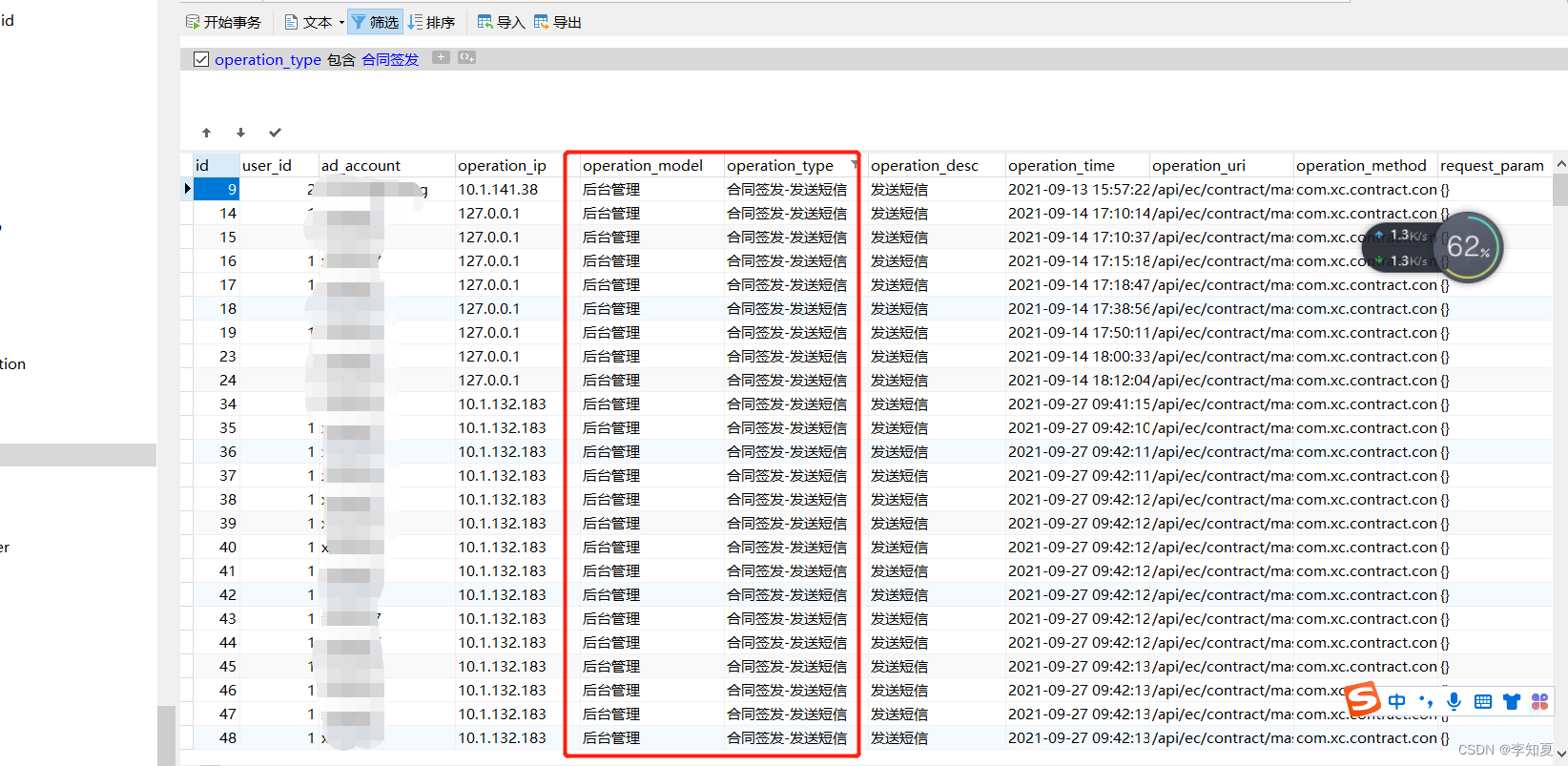Select the id cell with value 9
This screenshot has width=1568, height=766.
click(216, 189)
